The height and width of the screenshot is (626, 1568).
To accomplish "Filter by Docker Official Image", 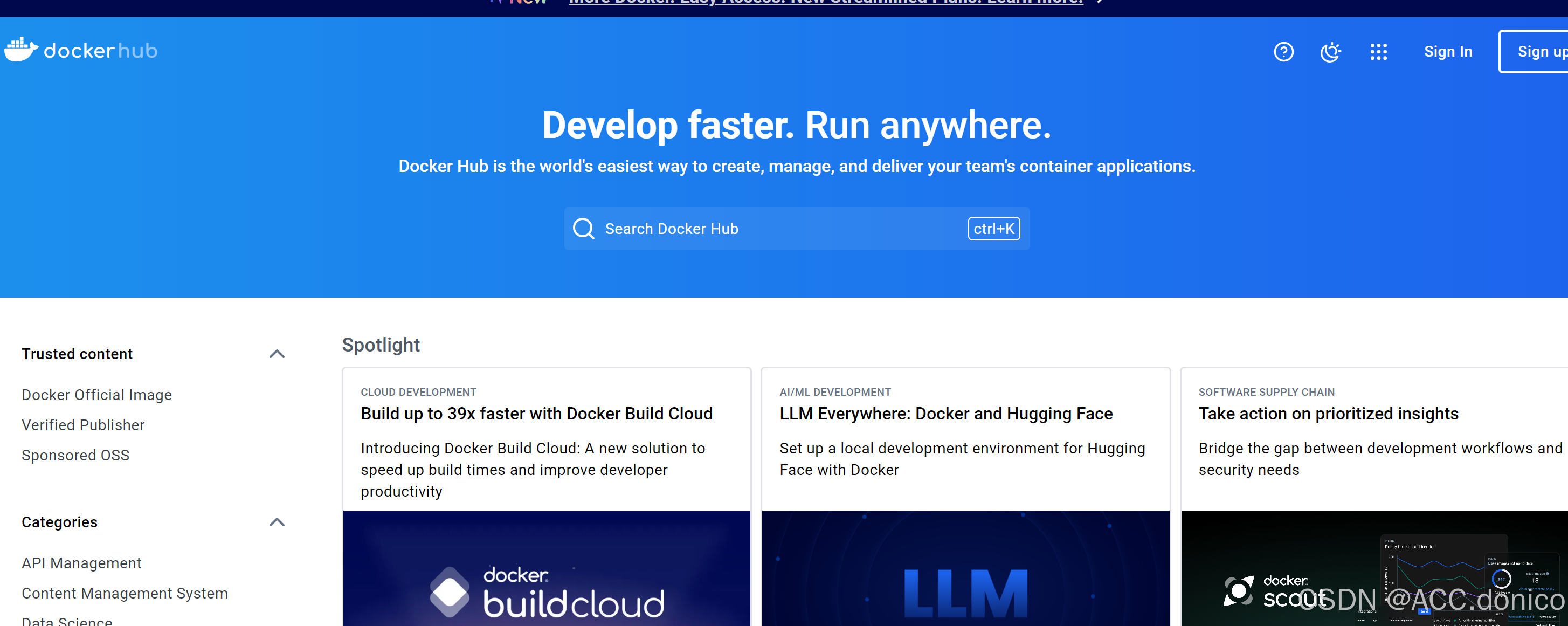I will [x=97, y=395].
